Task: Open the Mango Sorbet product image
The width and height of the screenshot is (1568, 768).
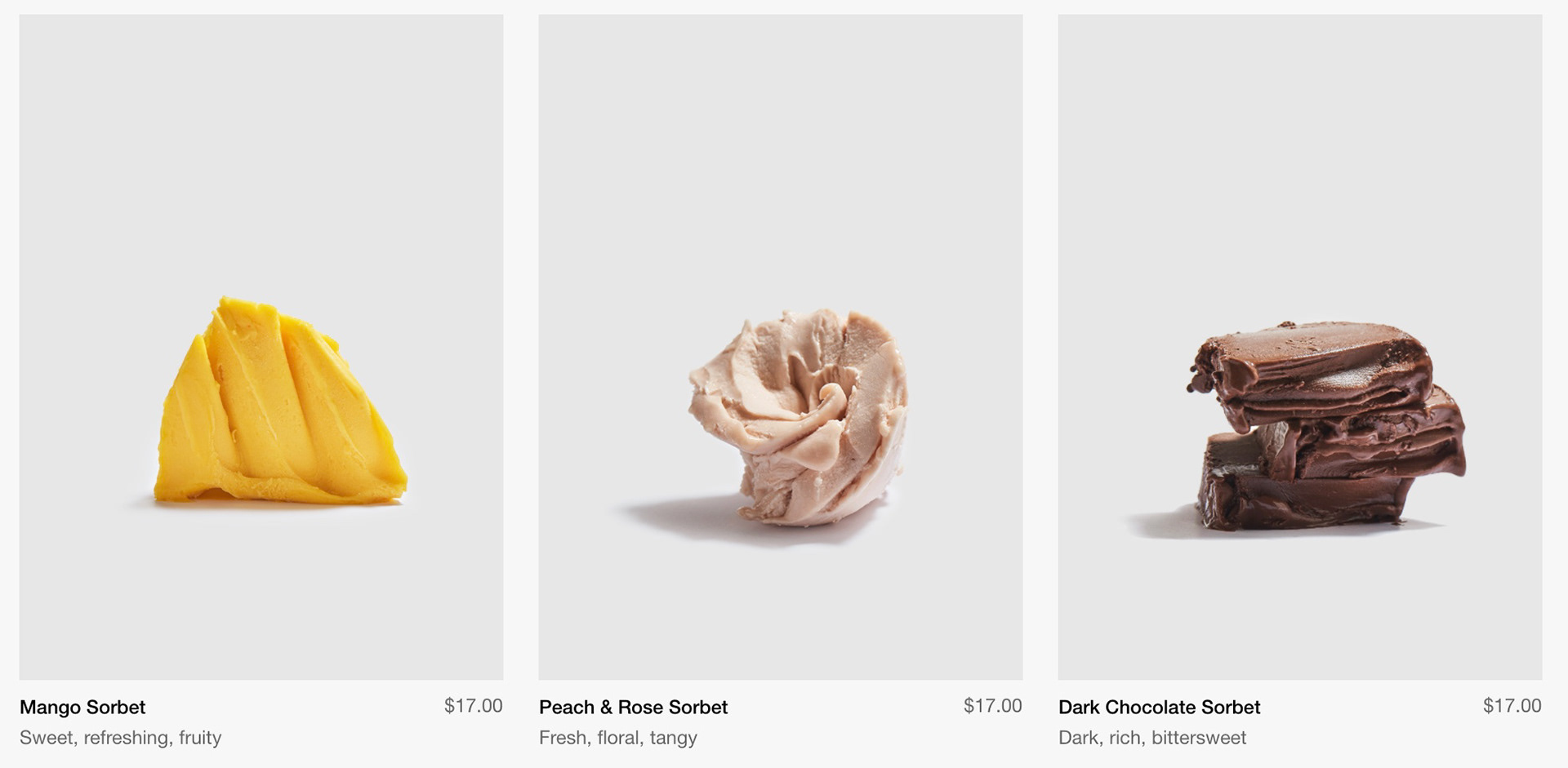Action: (x=261, y=347)
